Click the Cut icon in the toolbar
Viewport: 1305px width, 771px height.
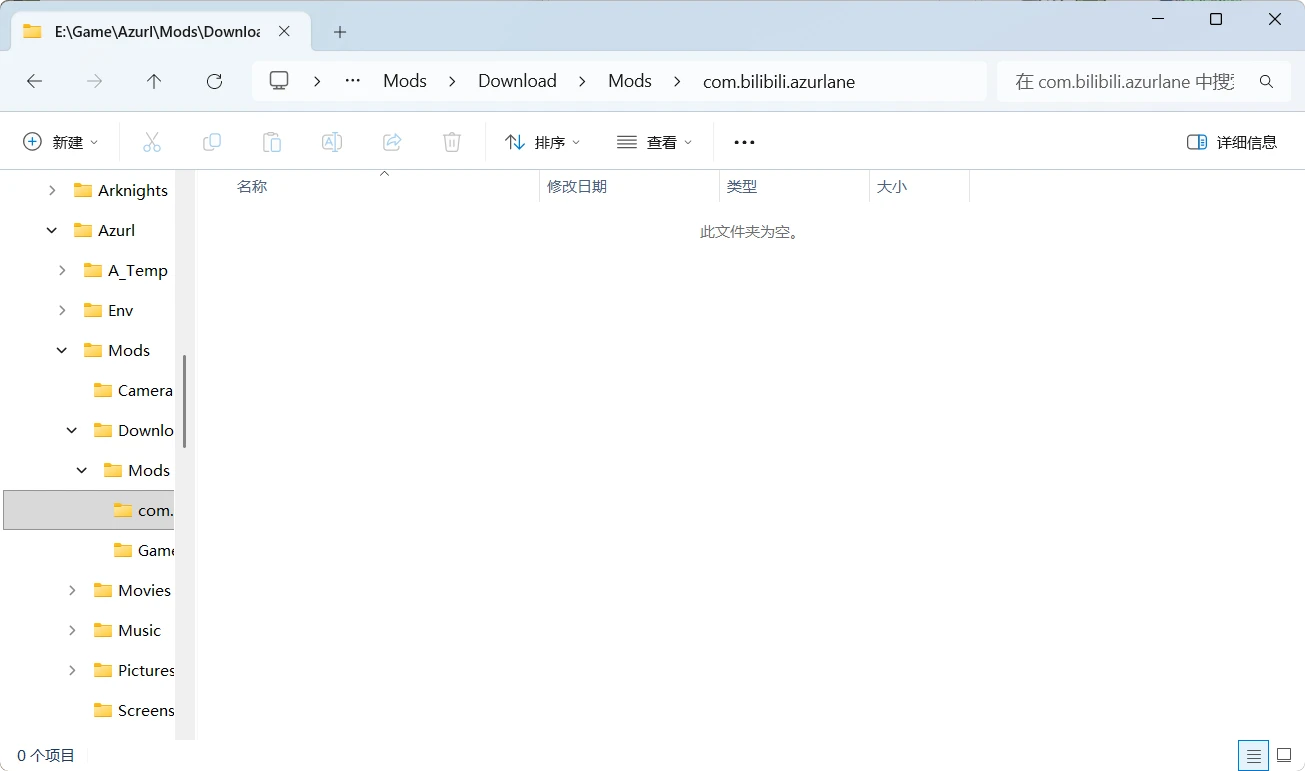click(152, 141)
